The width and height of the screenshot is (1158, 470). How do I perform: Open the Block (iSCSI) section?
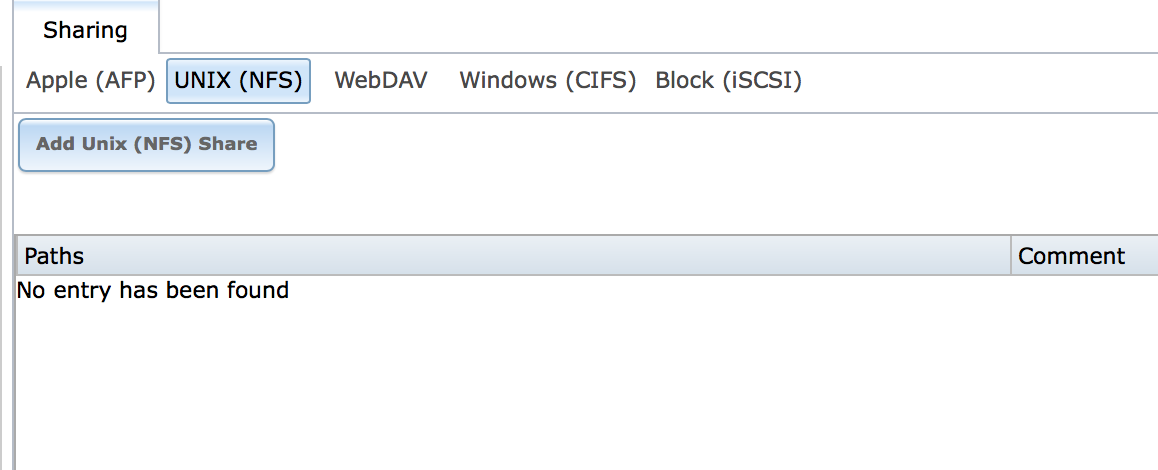coord(728,81)
